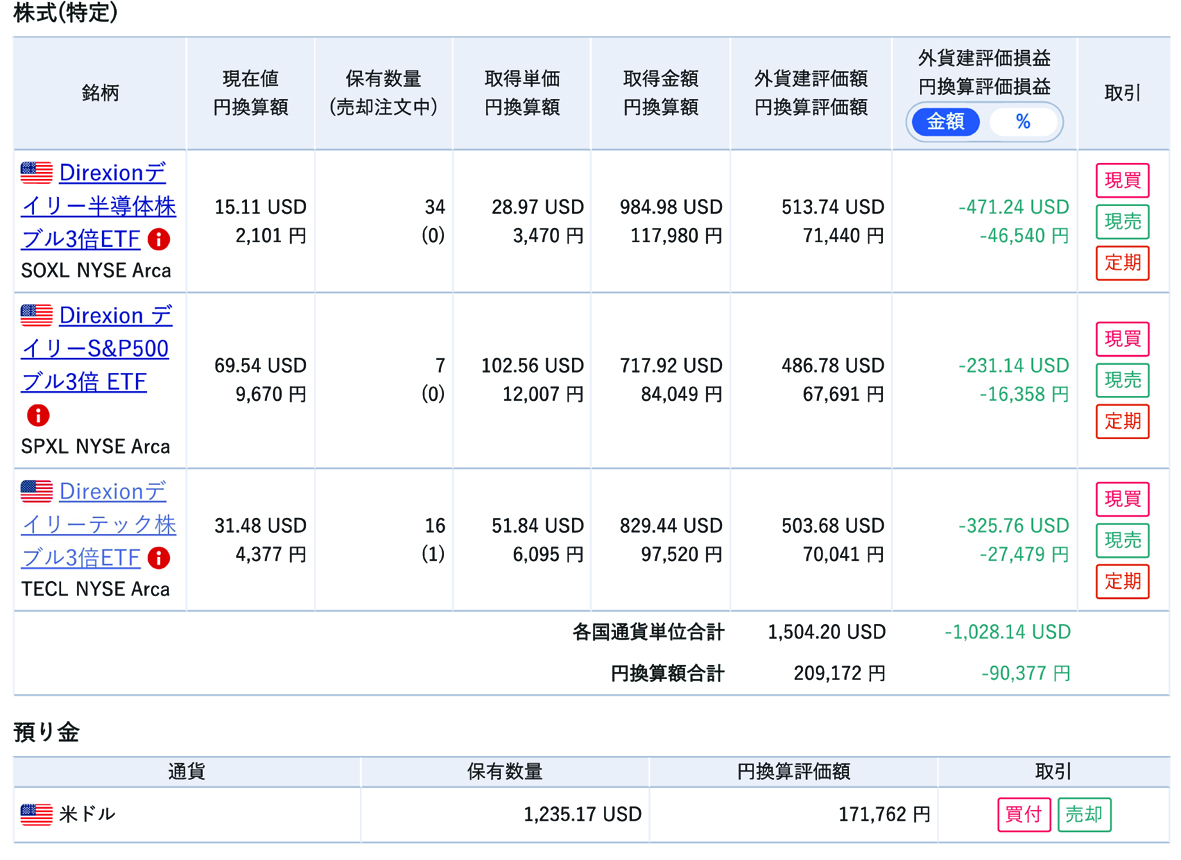Click dollar yen valuation 171,762 円
This screenshot has width=1181, height=860.
point(884,815)
